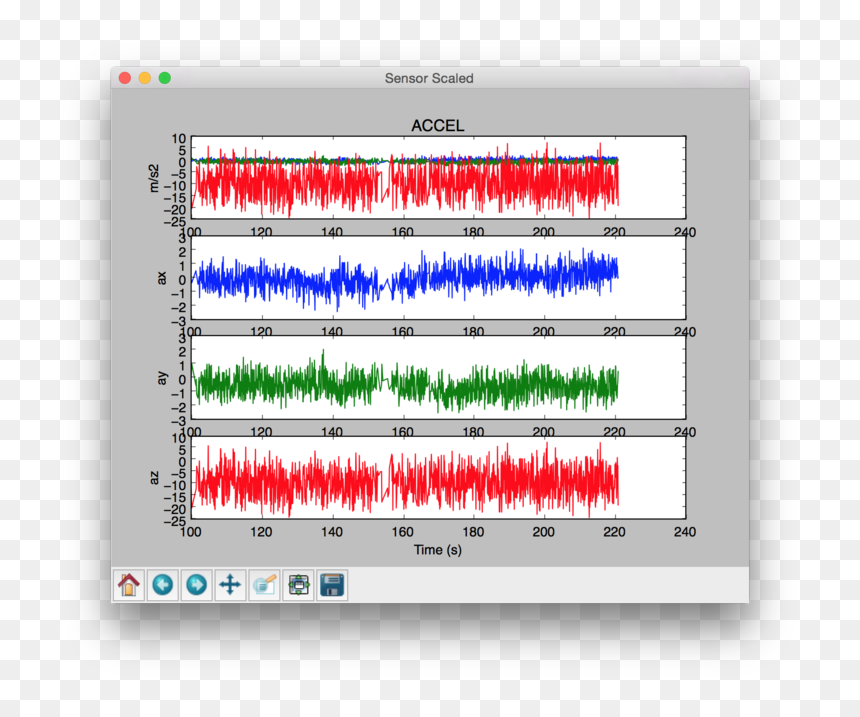
Task: Maximize the window using the green button
Action: click(165, 78)
